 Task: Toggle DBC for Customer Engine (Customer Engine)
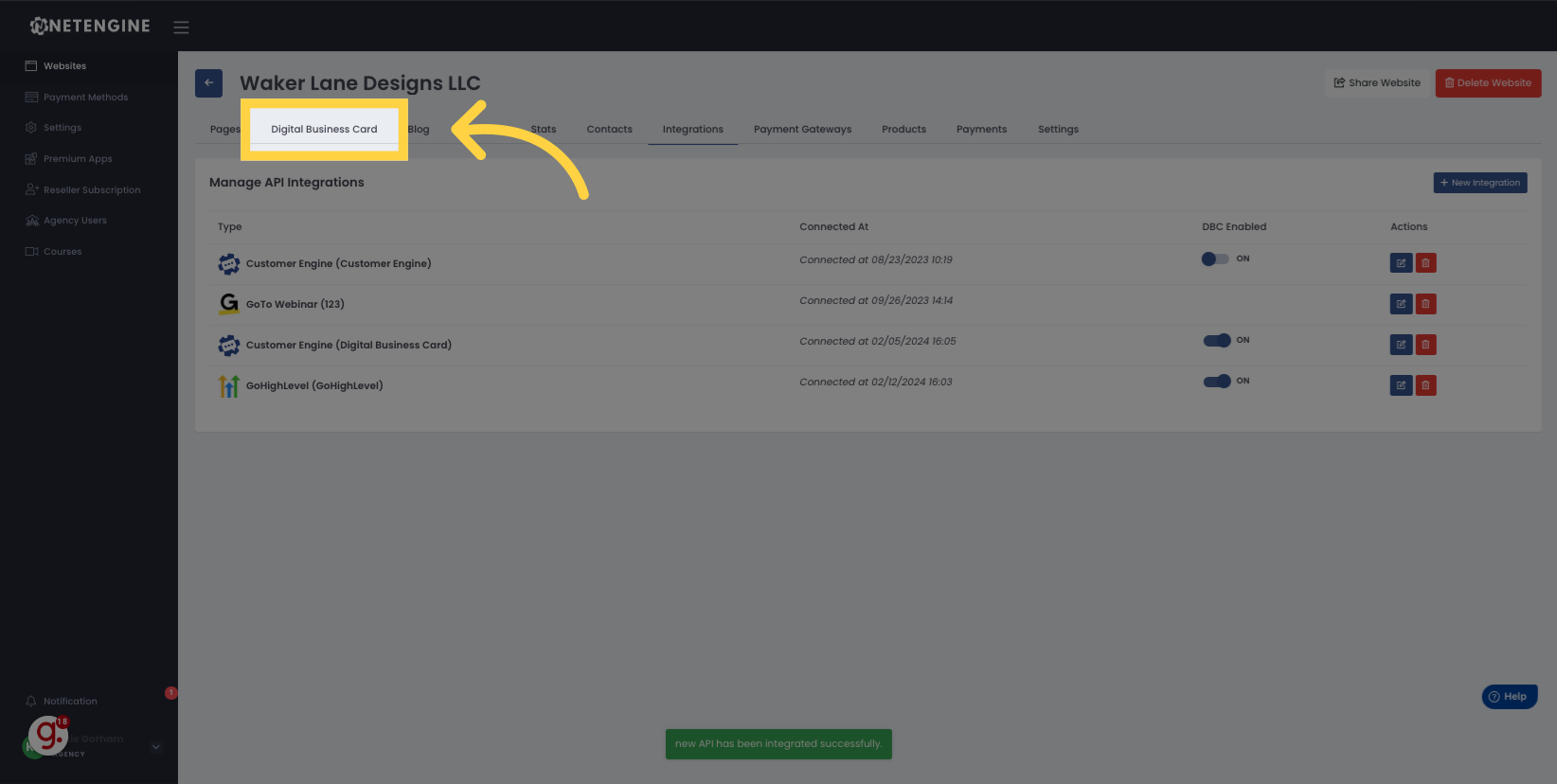click(x=1215, y=258)
